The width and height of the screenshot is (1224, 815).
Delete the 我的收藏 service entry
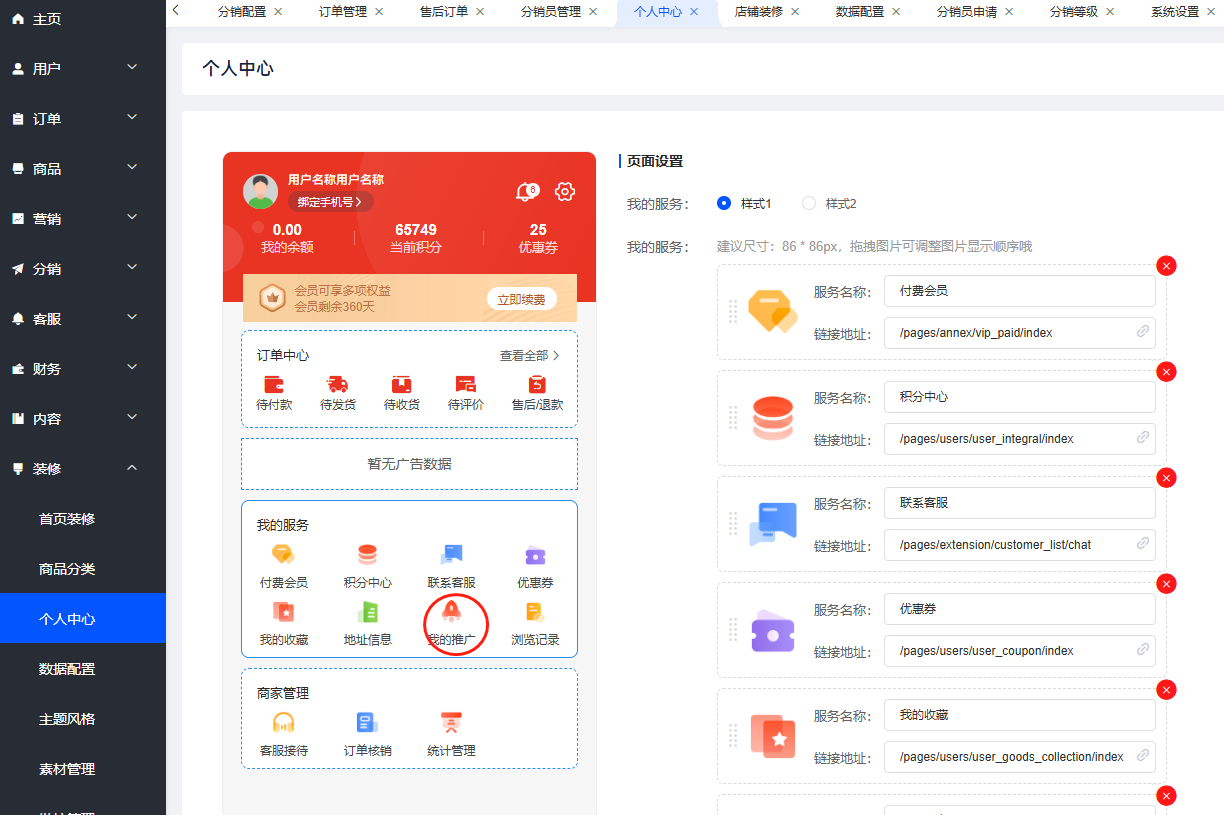tap(1166, 689)
